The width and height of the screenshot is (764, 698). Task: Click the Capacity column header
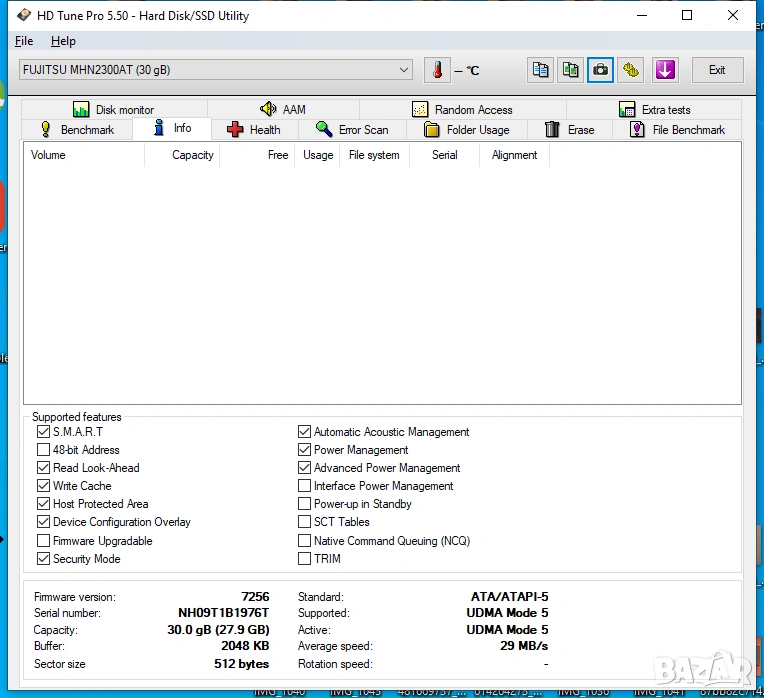click(x=192, y=155)
